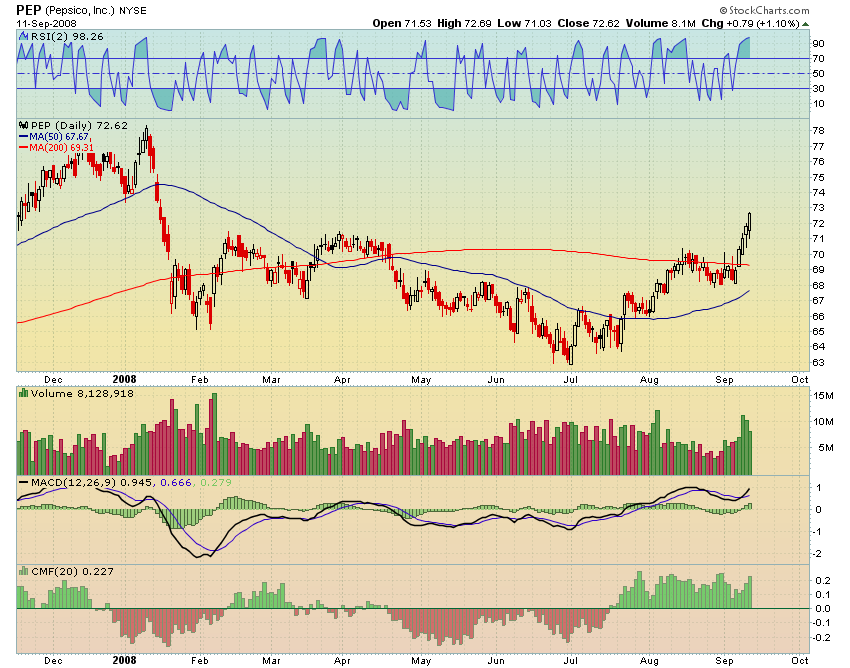Click the 78 price axis label
The image size is (850, 668).
pyautogui.click(x=819, y=131)
